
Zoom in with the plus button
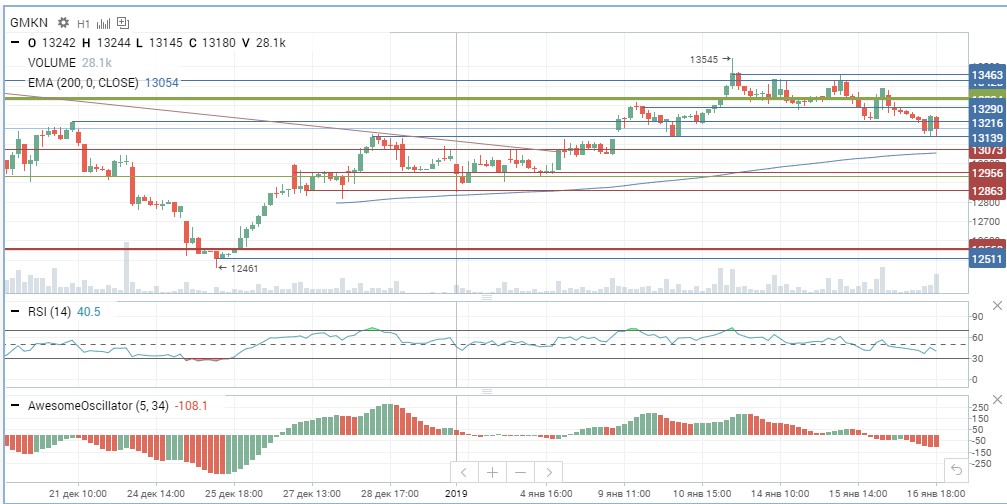click(x=493, y=473)
